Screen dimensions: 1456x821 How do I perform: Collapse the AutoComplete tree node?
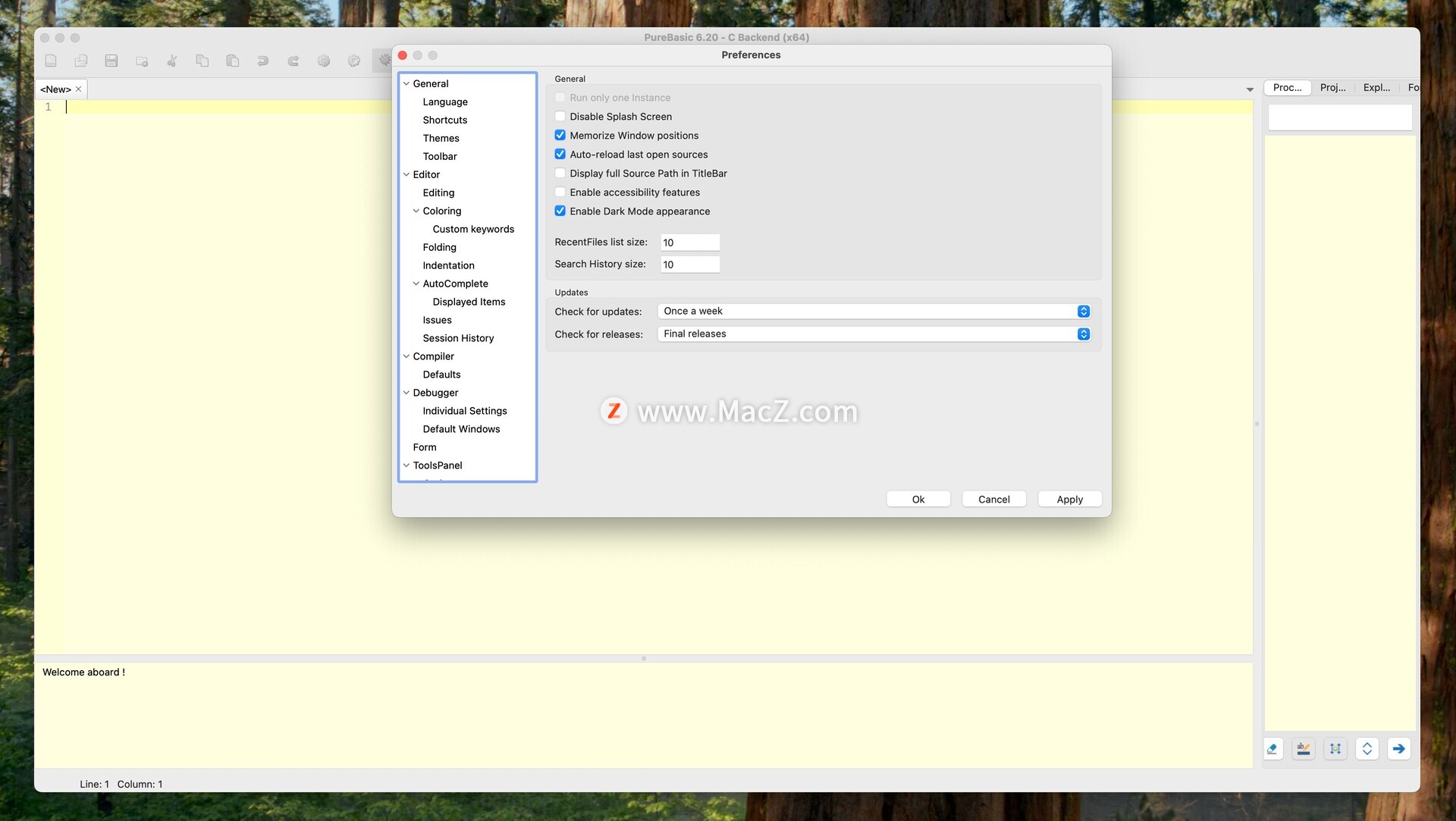(x=416, y=284)
